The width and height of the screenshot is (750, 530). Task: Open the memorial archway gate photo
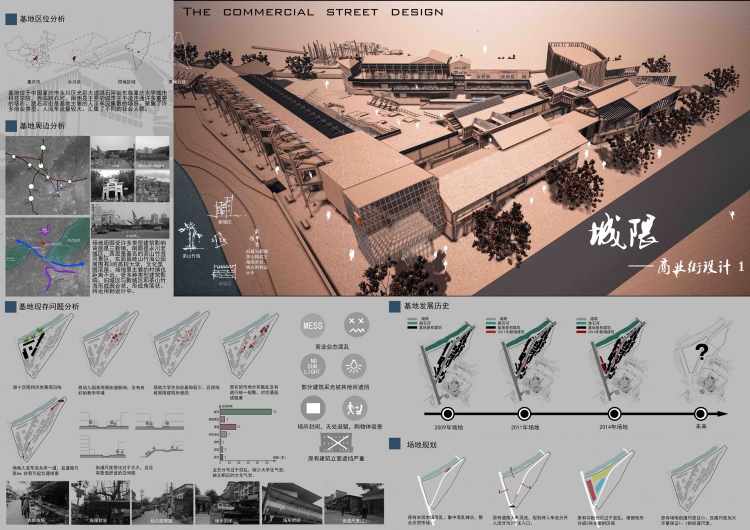(x=112, y=186)
